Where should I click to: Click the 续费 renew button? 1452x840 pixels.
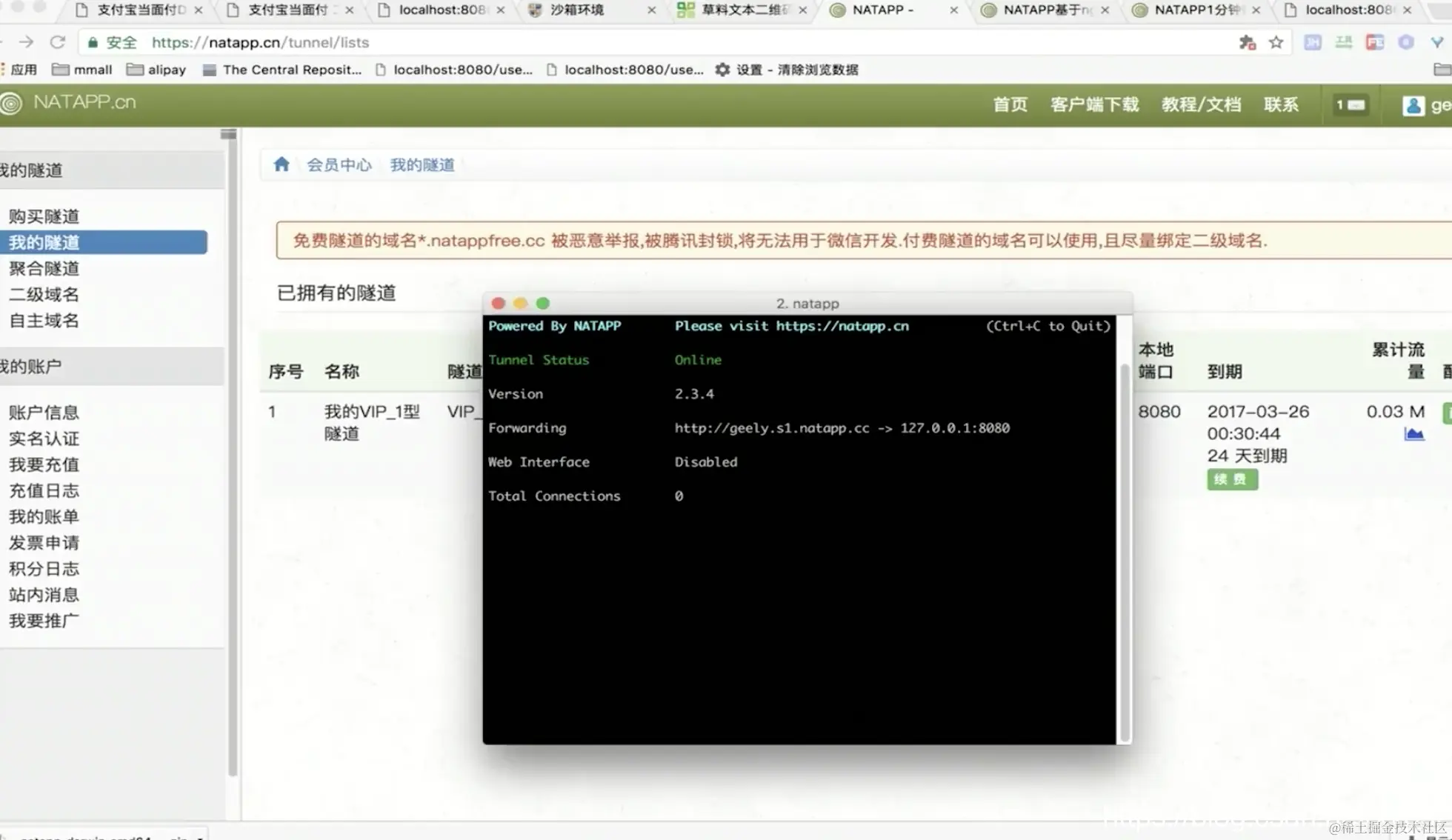[1232, 479]
